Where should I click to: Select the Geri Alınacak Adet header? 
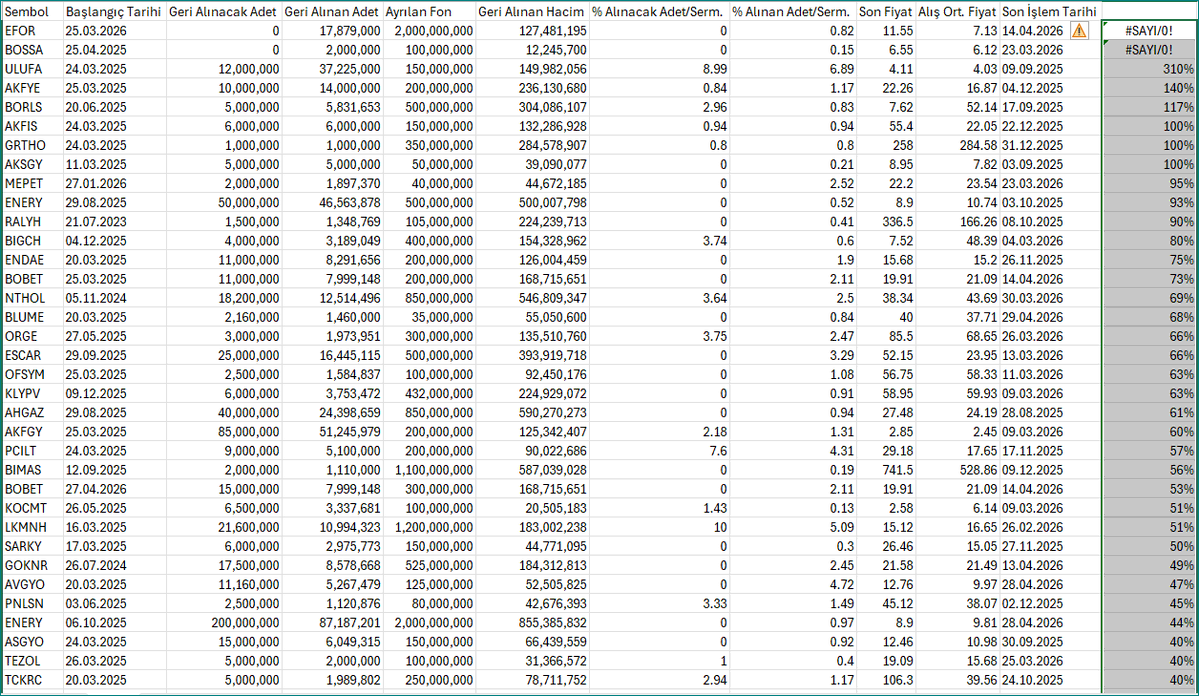tap(223, 11)
